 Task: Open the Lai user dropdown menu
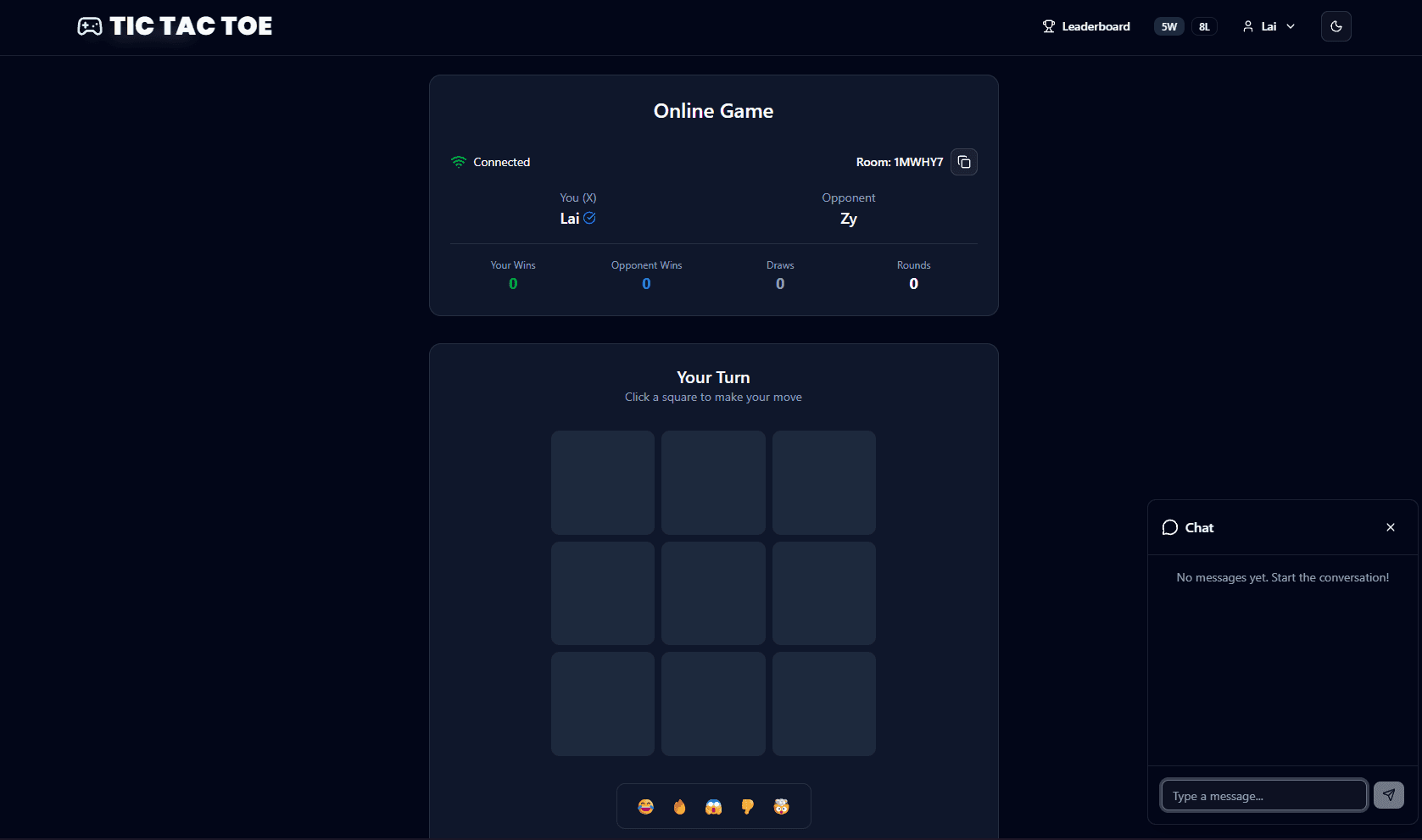pyautogui.click(x=1269, y=26)
